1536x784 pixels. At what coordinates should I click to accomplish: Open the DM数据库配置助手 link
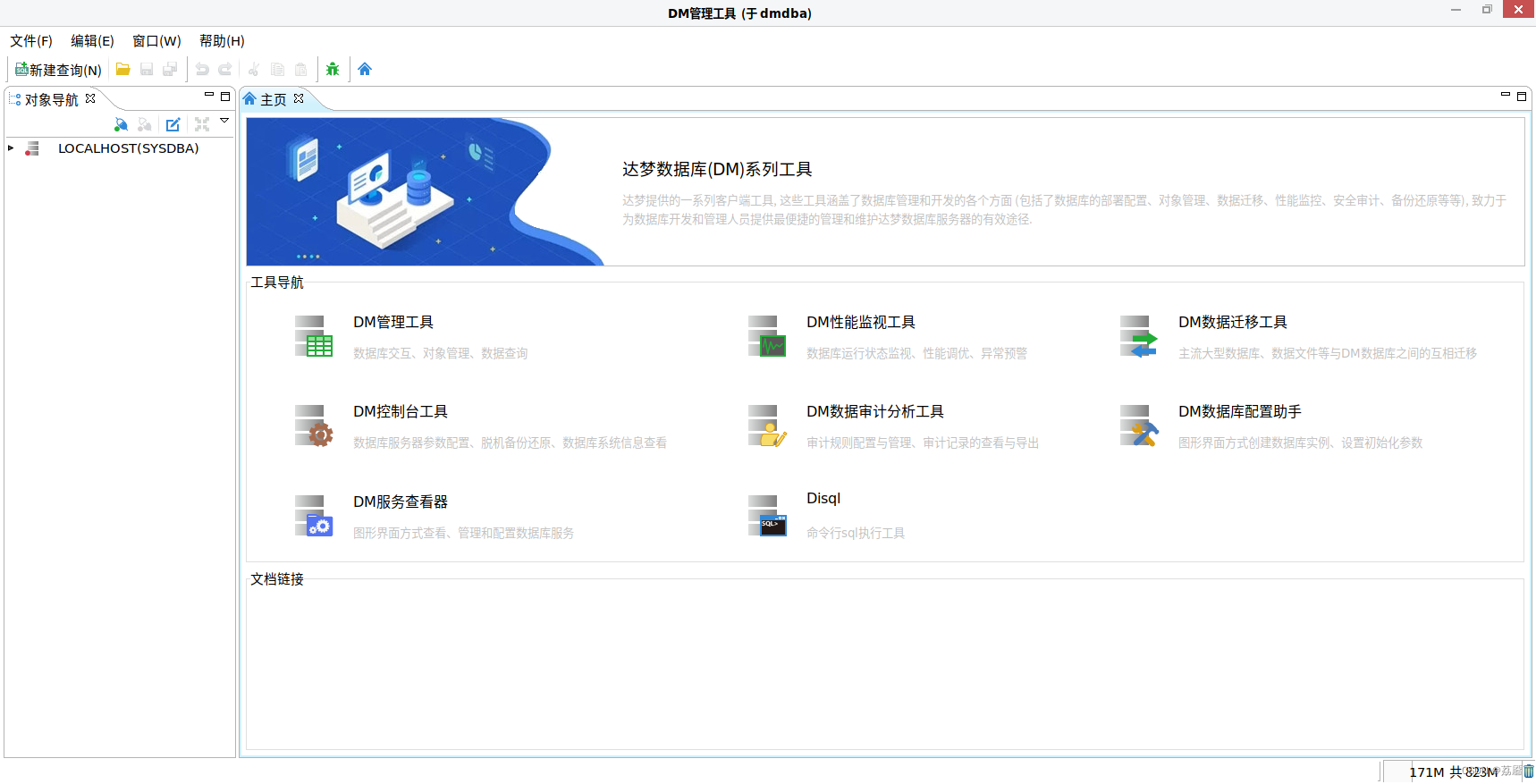pos(1240,411)
